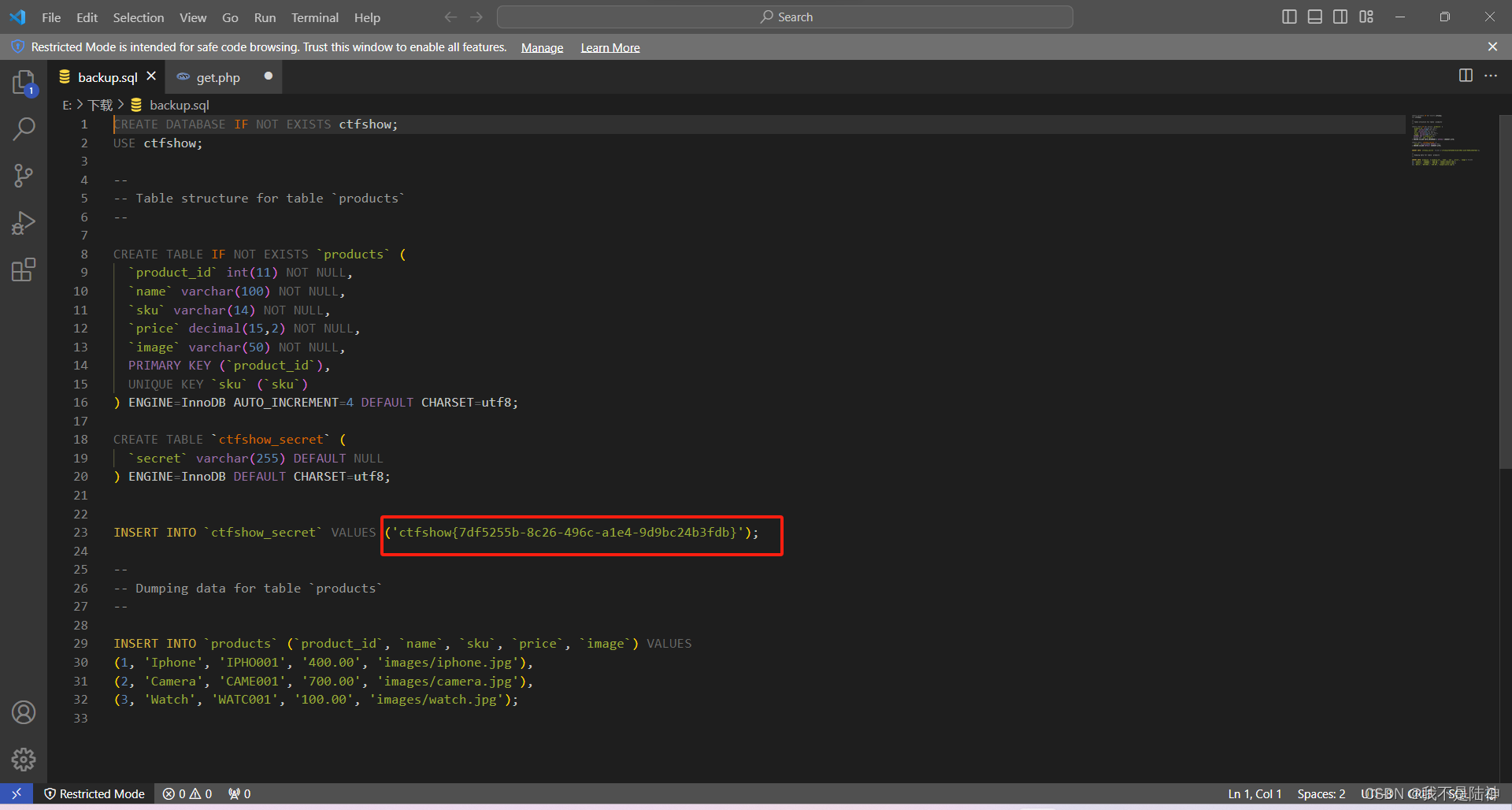This screenshot has height=810, width=1512.
Task: Open the Go menu
Action: (230, 17)
